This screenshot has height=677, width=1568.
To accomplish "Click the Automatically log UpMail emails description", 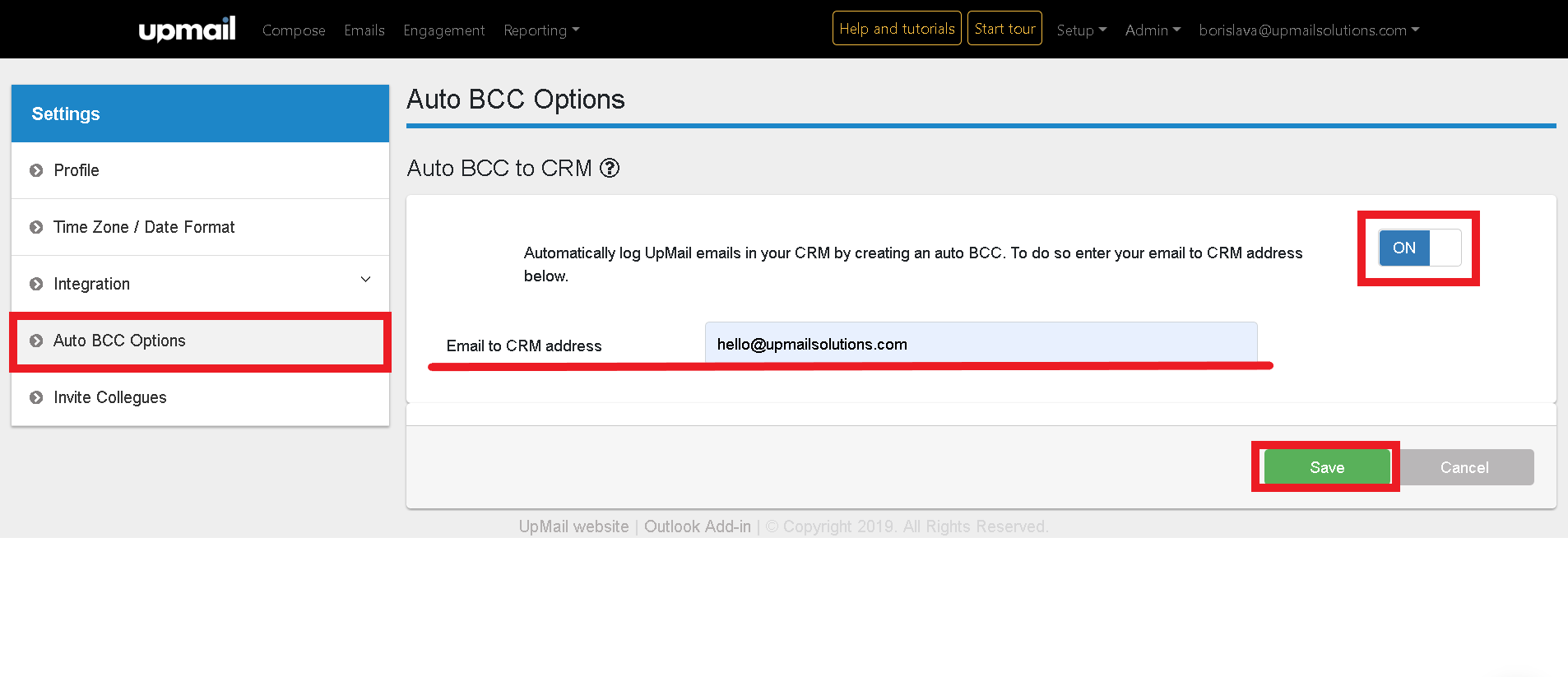I will 913,264.
